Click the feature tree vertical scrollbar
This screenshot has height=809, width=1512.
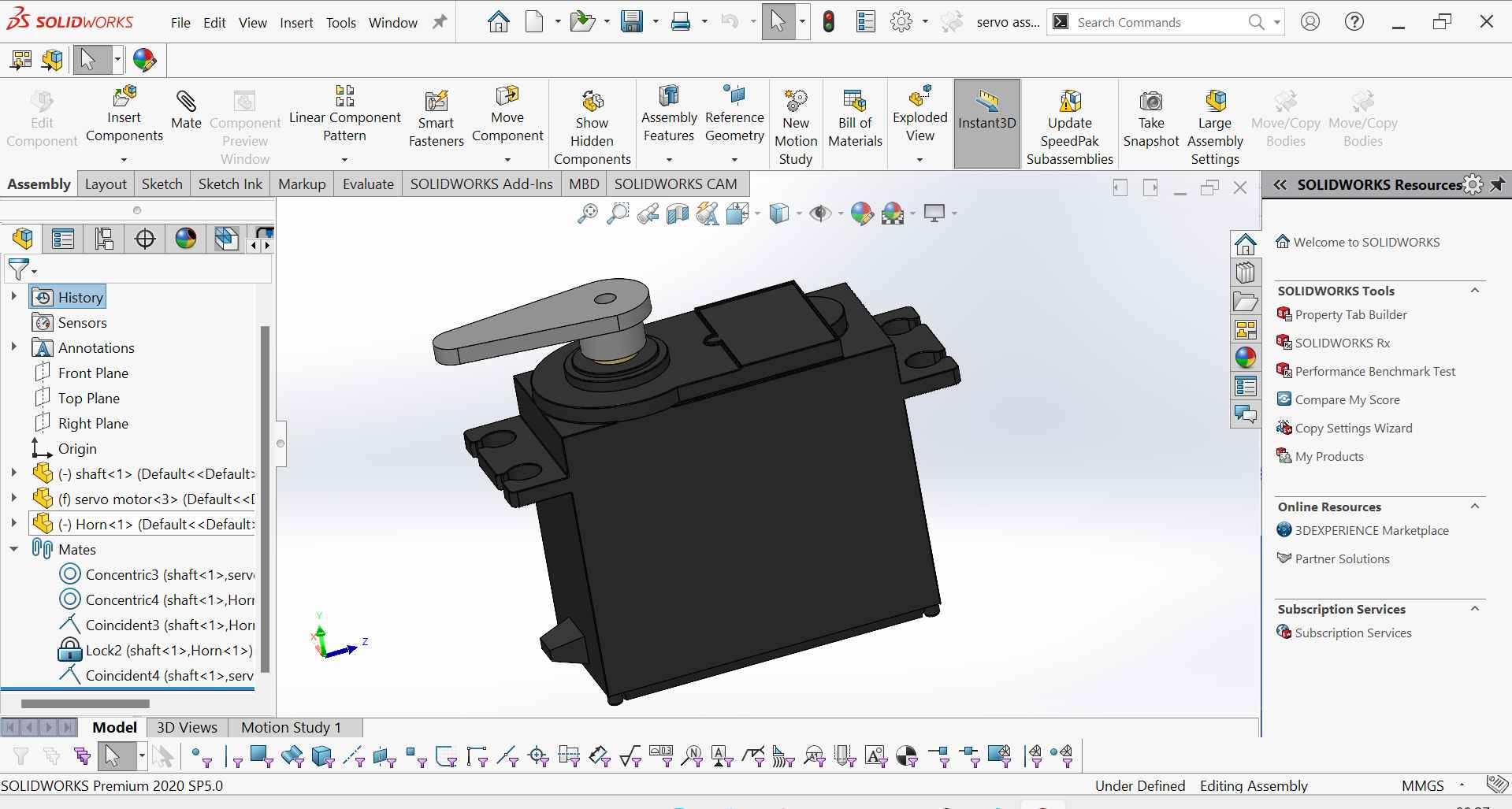(265, 499)
